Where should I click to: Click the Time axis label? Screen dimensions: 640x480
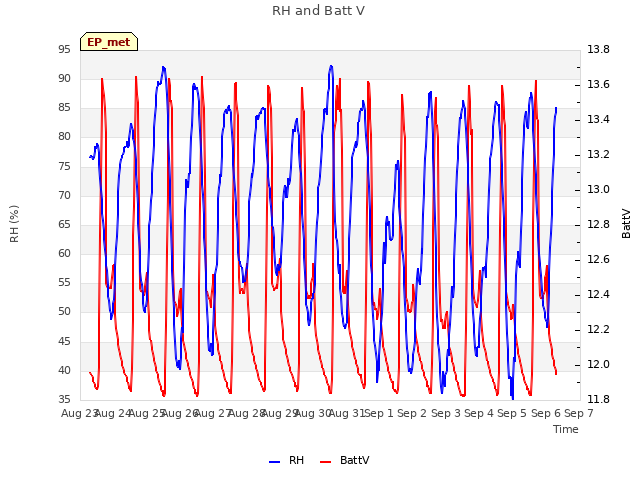coord(566,429)
